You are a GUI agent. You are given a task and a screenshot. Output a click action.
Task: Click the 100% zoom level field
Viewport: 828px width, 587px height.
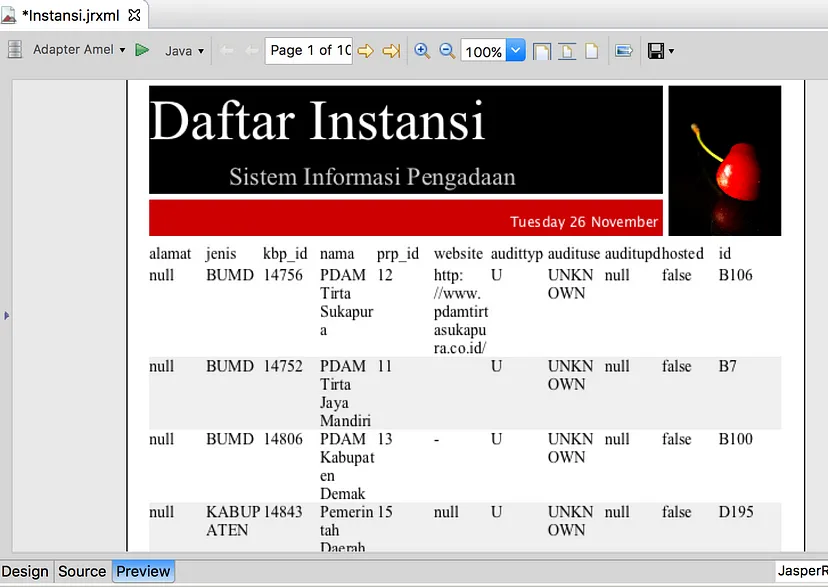tap(483, 51)
